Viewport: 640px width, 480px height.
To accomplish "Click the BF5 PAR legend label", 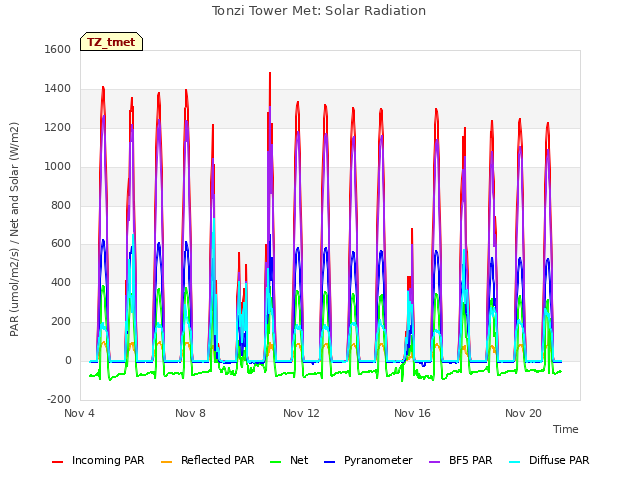I will [471, 460].
